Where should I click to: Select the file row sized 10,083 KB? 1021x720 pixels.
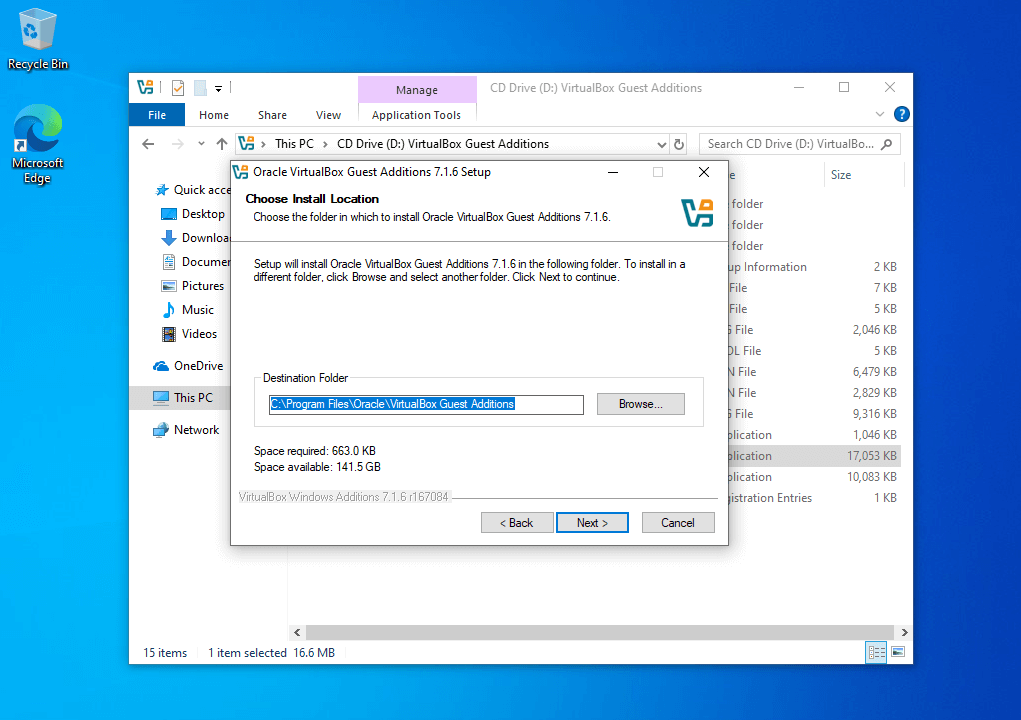click(815, 477)
